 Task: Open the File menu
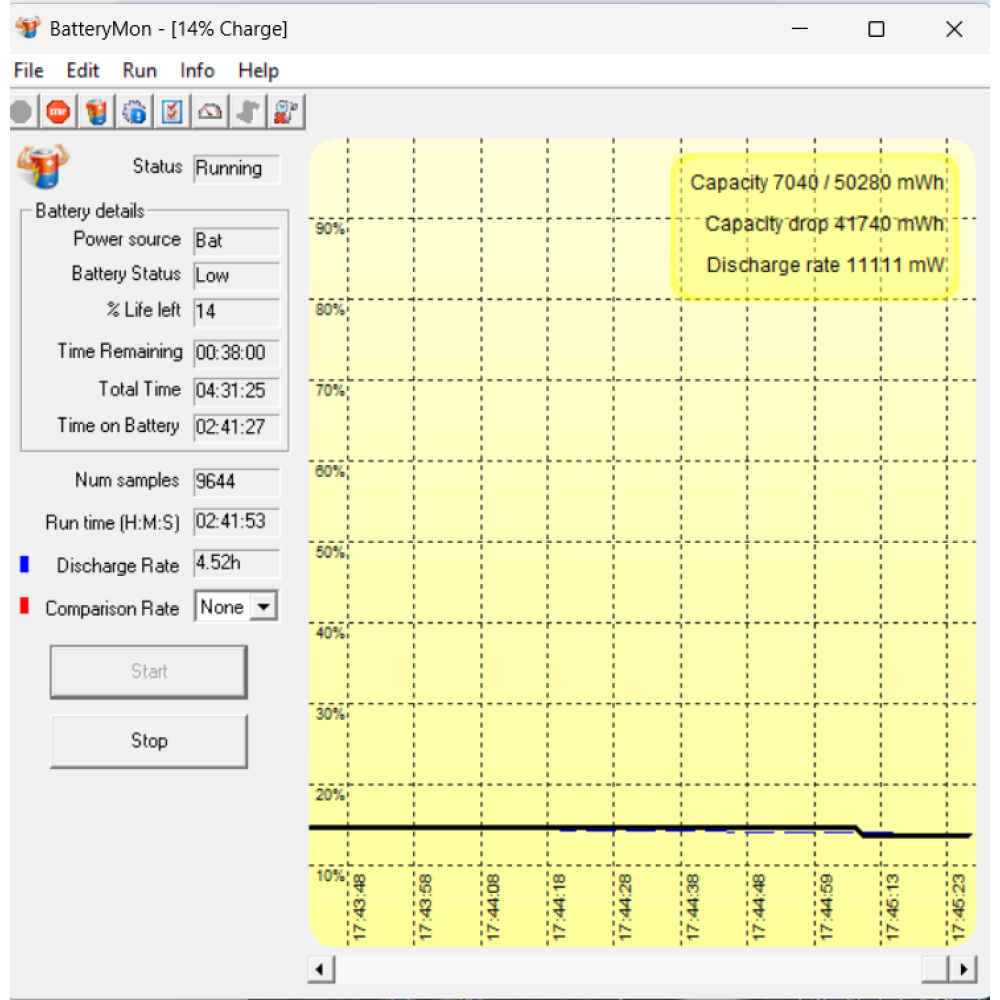[x=28, y=70]
